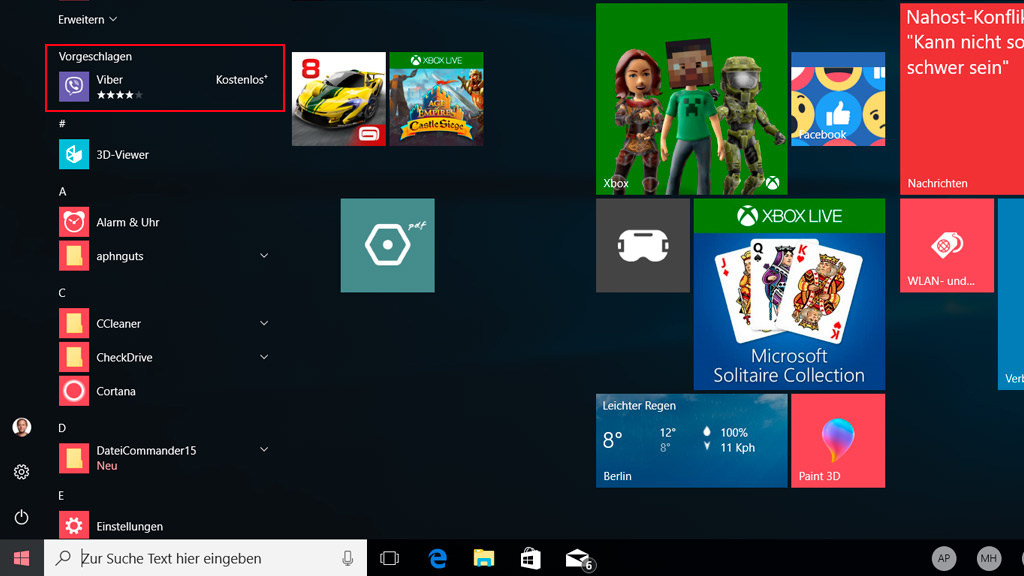This screenshot has height=576, width=1024.
Task: Open the Asphalt 8 racing game tile
Action: pyautogui.click(x=339, y=99)
